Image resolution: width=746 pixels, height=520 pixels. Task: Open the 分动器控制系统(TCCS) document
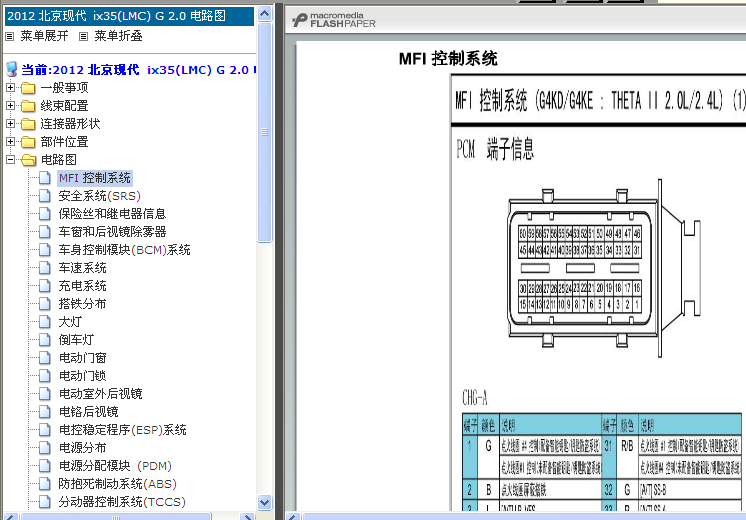pyautogui.click(x=122, y=502)
